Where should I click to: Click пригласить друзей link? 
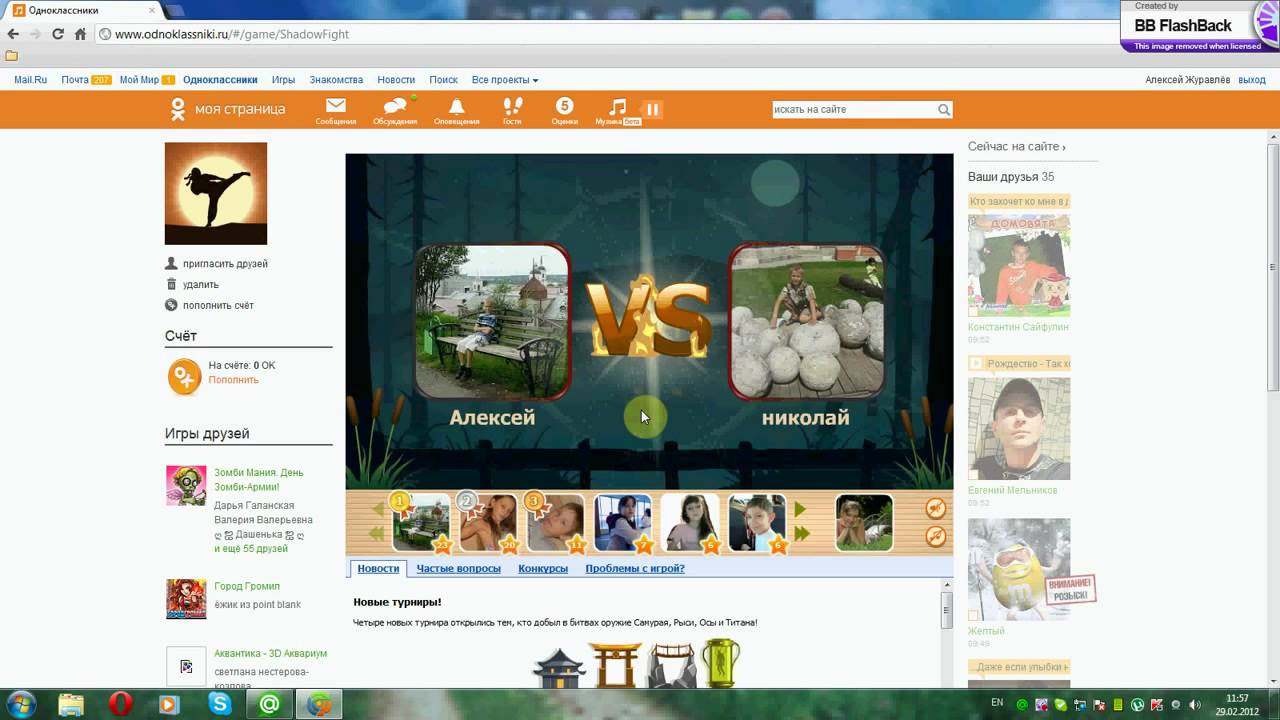(225, 264)
